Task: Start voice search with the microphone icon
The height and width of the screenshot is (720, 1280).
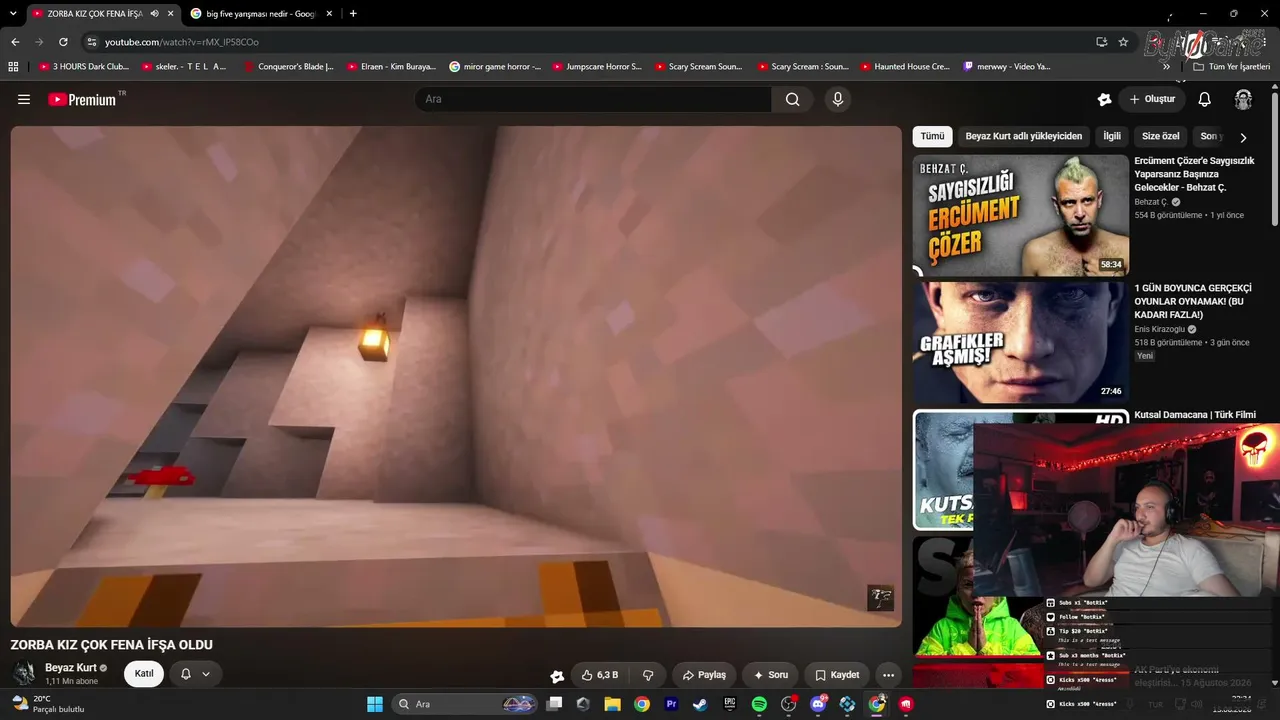Action: coord(838,99)
